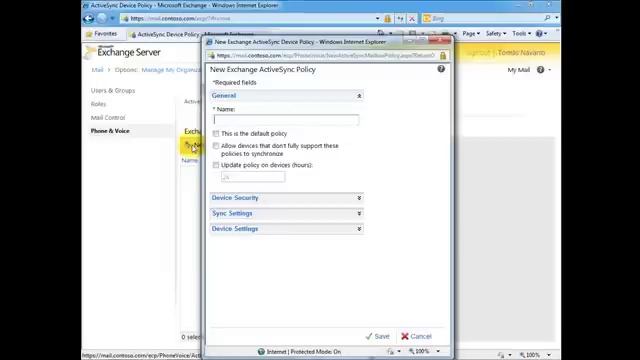640x360 pixels.
Task: Open the Tools menu in command bar
Action: [521, 33]
